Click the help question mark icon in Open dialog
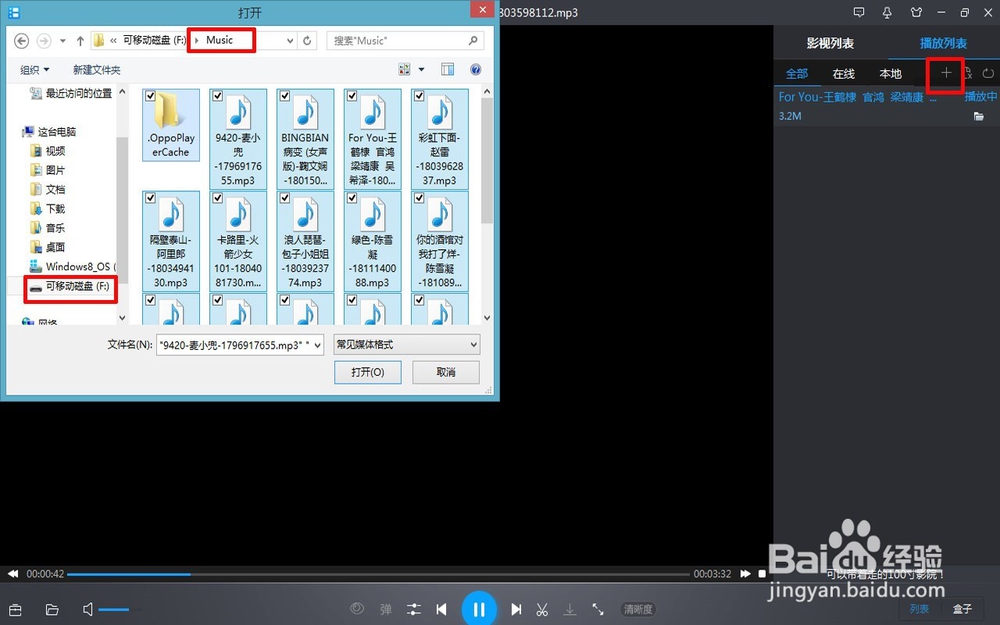The width and height of the screenshot is (1000, 625). 476,70
